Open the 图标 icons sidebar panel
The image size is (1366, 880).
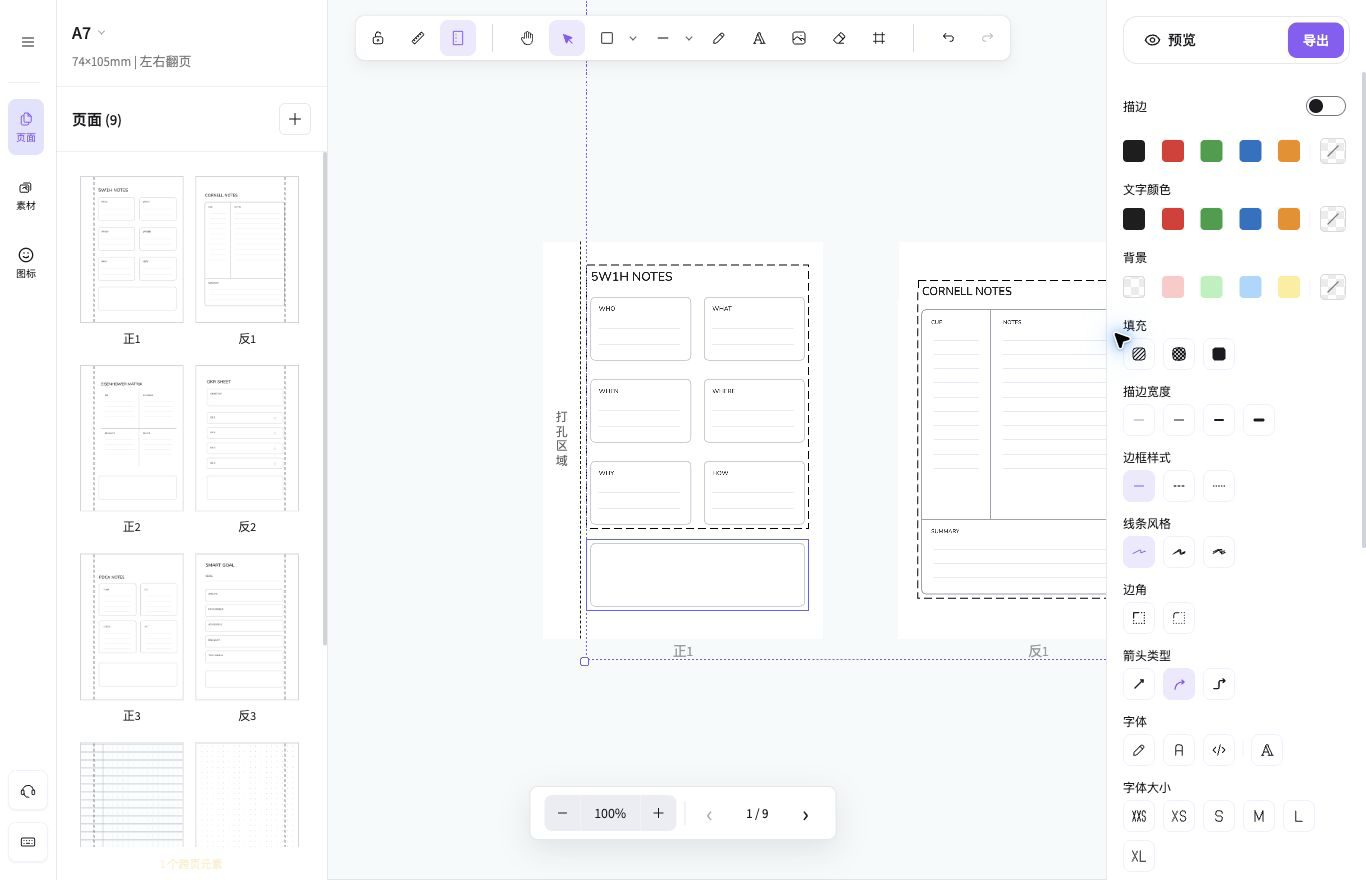point(26,263)
